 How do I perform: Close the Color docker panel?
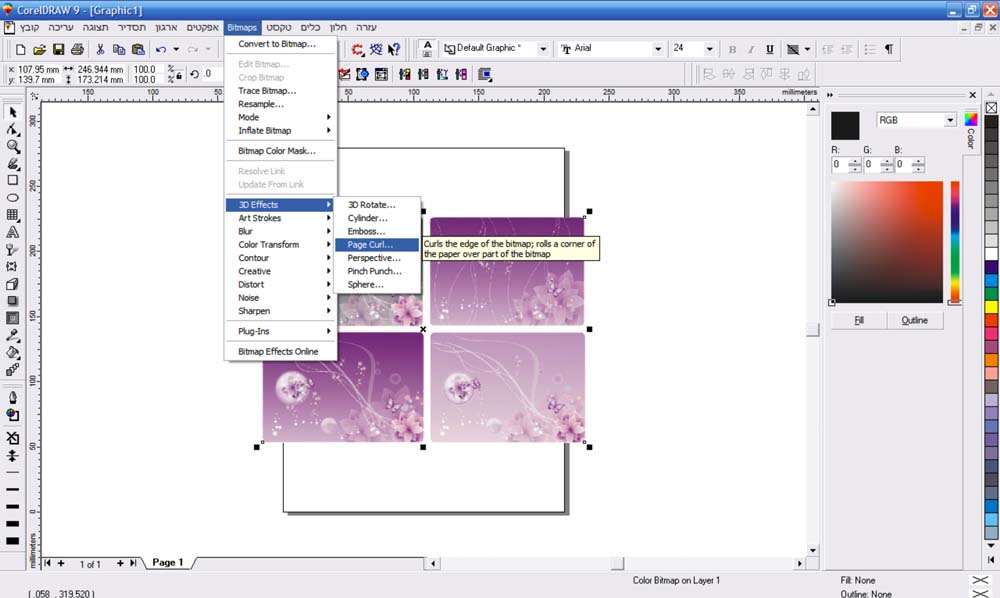click(x=973, y=95)
